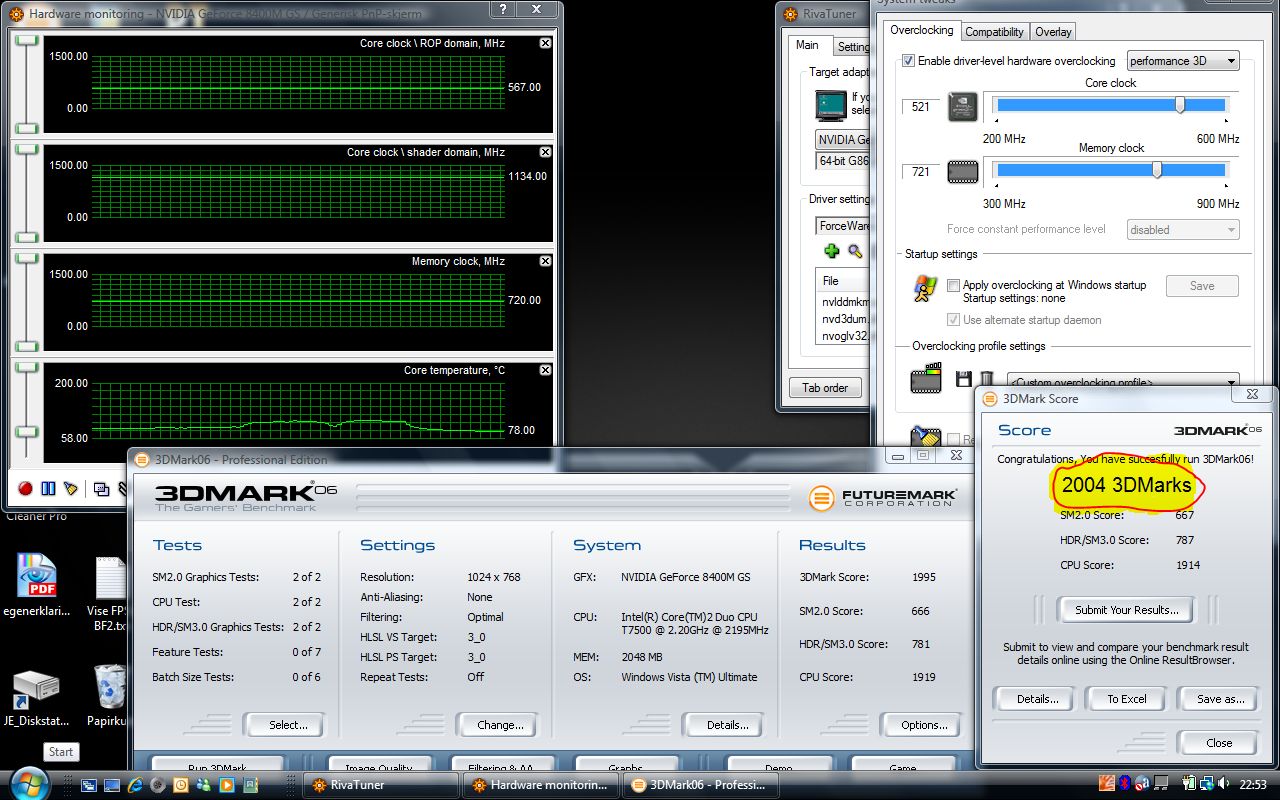This screenshot has height=800, width=1280.
Task: Switch to the Compatibility tab
Action: tap(994, 32)
